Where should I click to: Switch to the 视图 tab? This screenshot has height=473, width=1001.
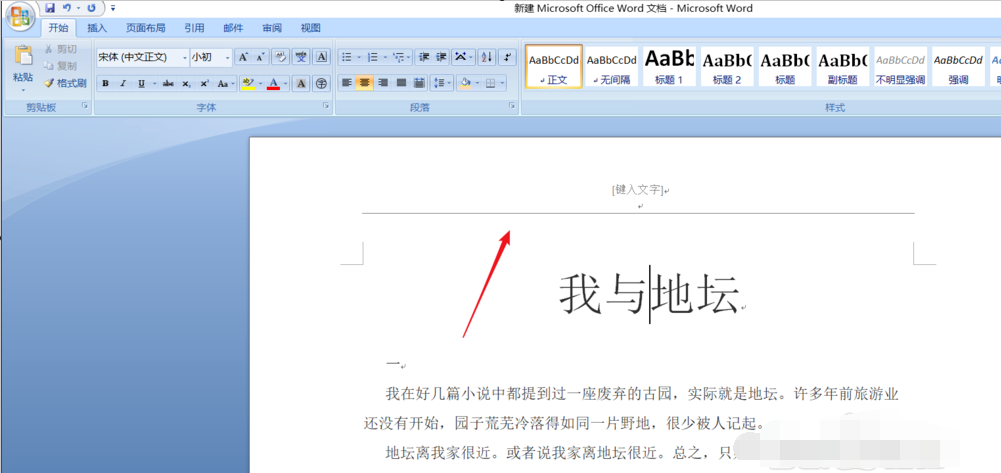311,27
